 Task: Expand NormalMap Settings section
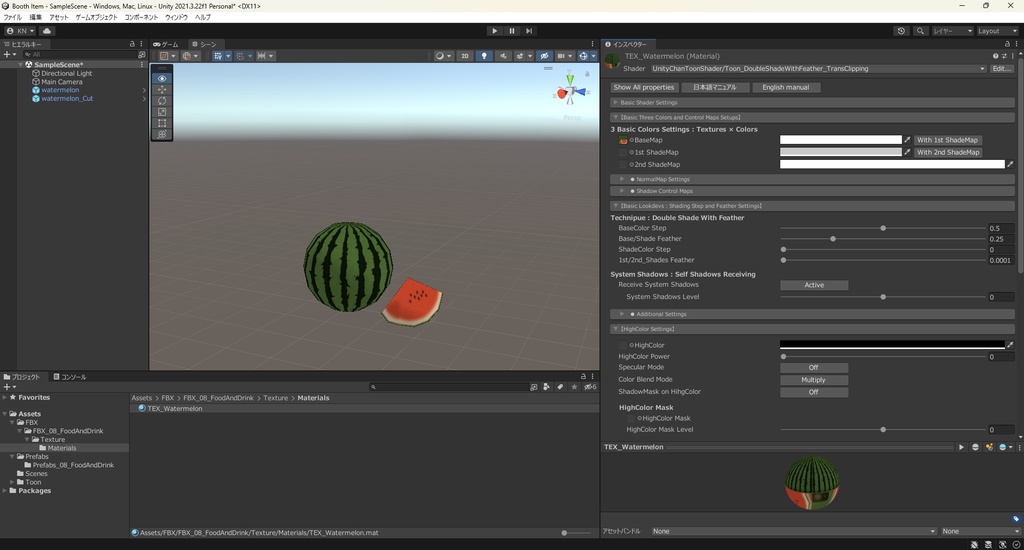812,179
